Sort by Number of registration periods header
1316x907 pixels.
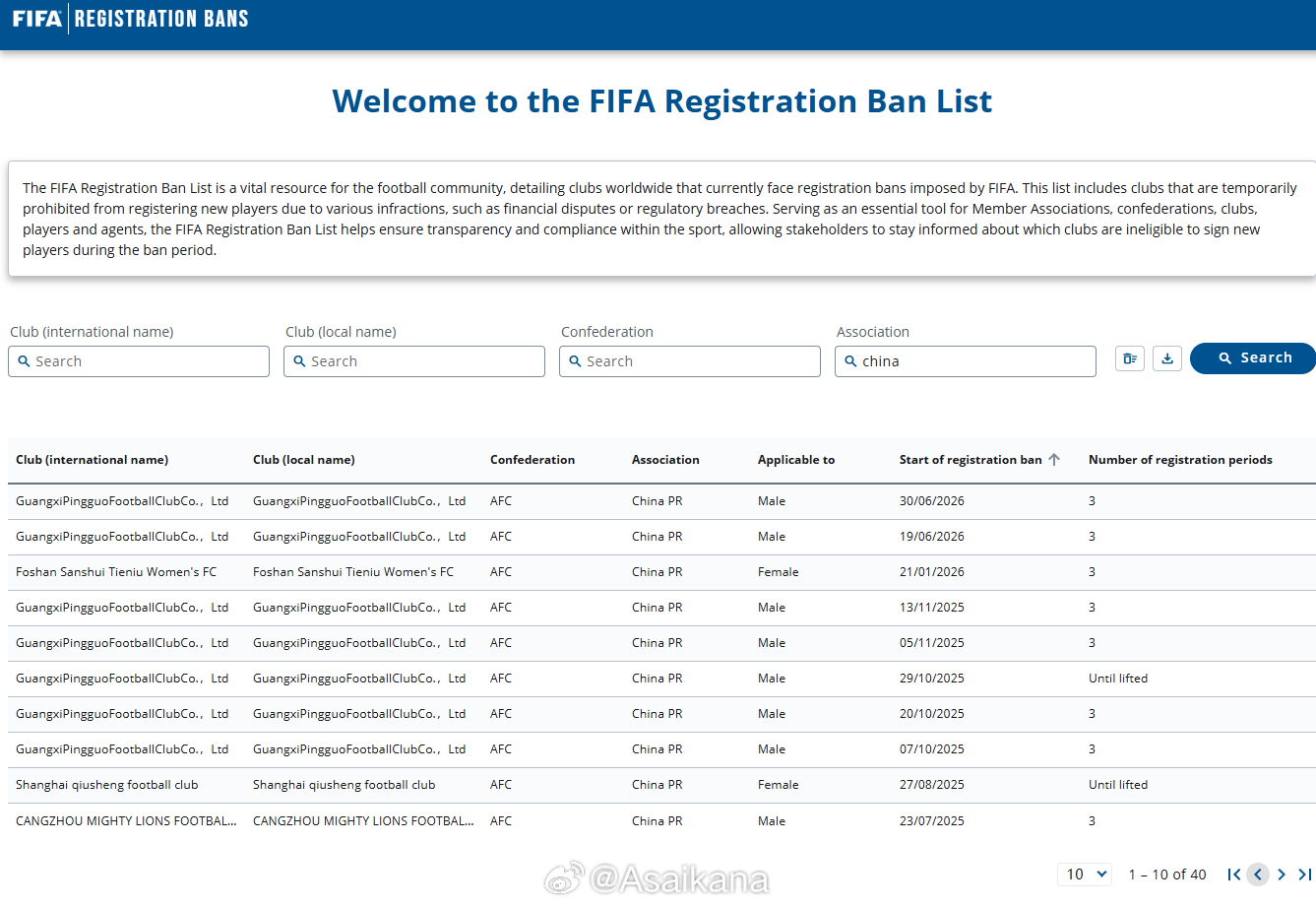click(1180, 460)
